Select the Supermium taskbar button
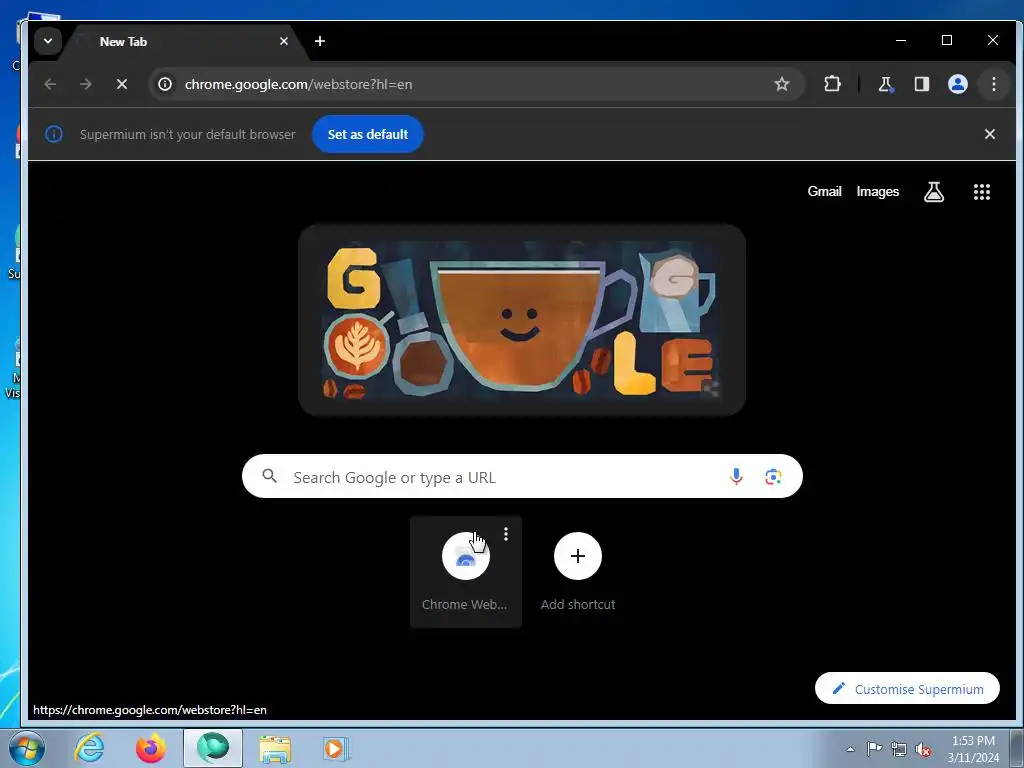Viewport: 1024px width, 768px height. pos(213,748)
